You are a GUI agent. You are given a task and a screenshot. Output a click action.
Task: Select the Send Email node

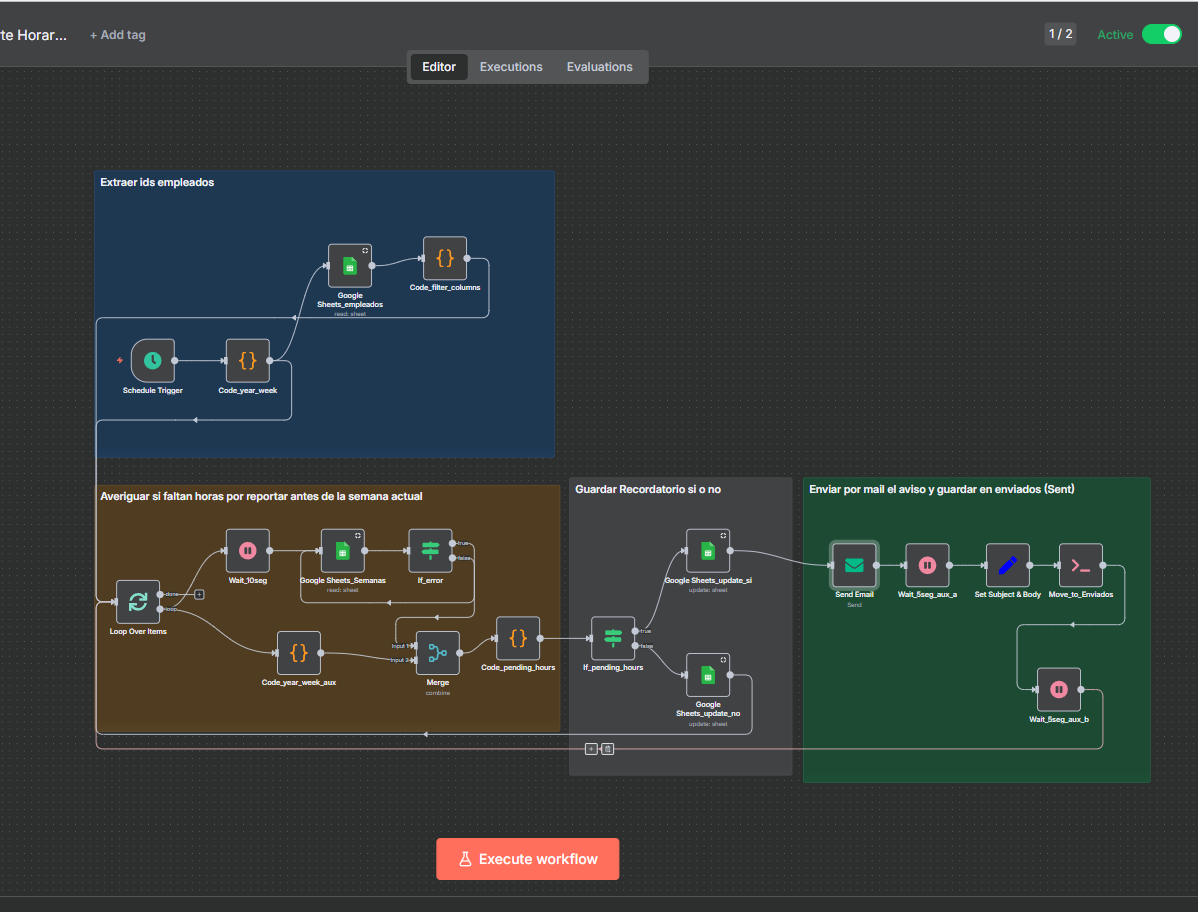[854, 565]
